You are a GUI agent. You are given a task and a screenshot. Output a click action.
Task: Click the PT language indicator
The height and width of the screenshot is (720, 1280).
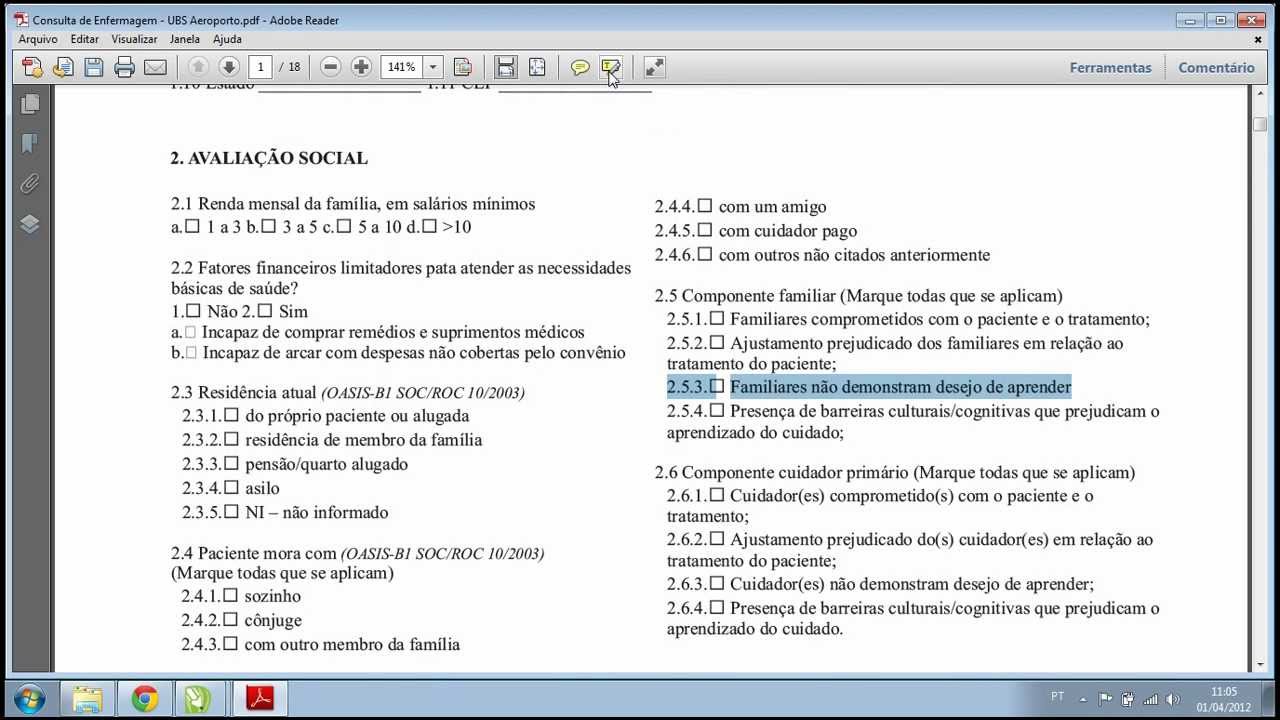1058,696
